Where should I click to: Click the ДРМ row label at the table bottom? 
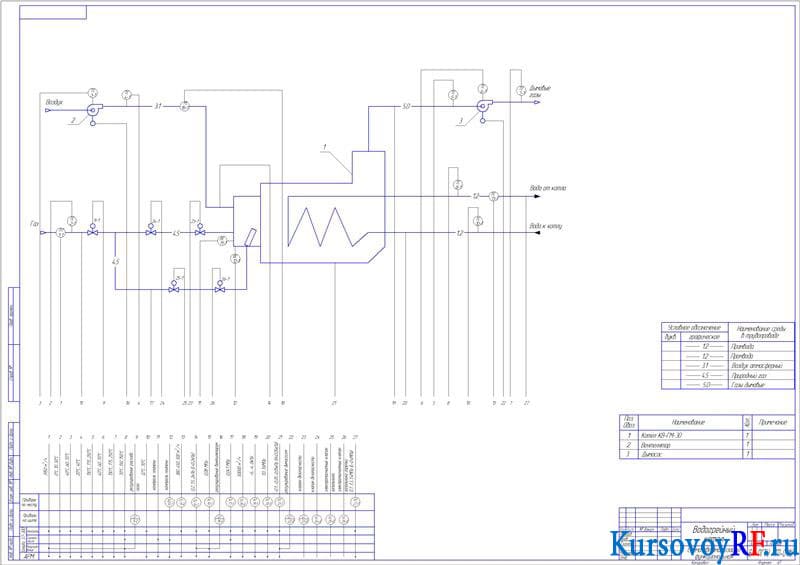click(30, 556)
